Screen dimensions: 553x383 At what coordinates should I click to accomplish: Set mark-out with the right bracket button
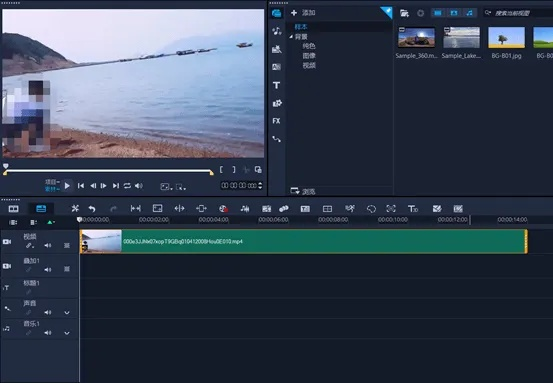pyautogui.click(x=233, y=170)
